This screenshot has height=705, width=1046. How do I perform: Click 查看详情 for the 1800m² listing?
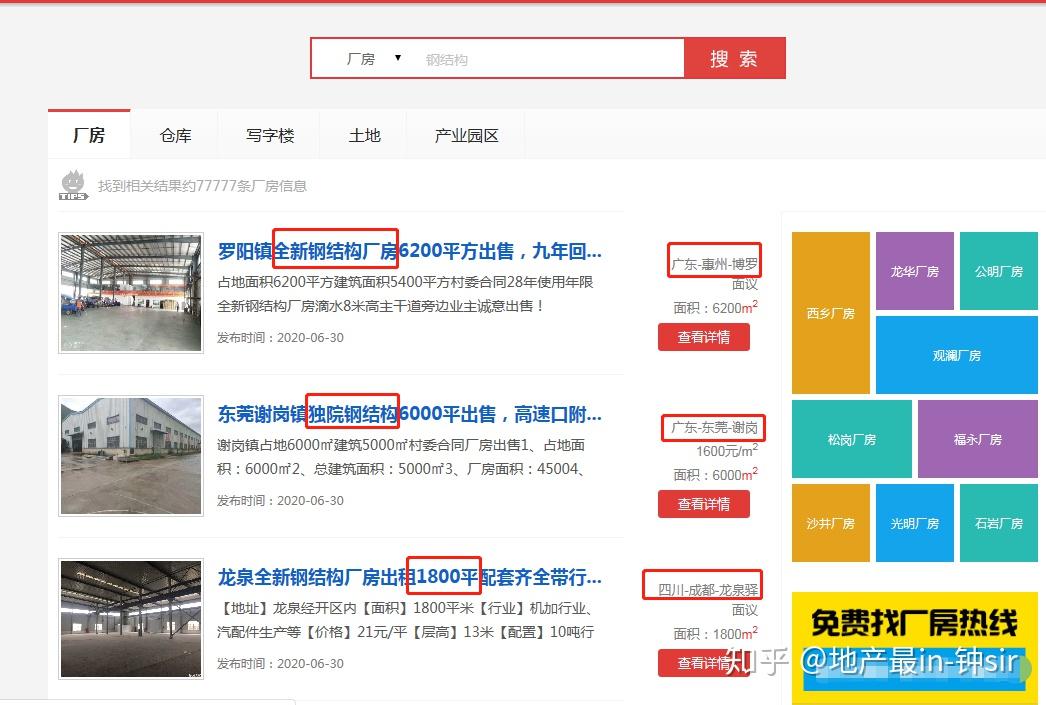point(703,663)
